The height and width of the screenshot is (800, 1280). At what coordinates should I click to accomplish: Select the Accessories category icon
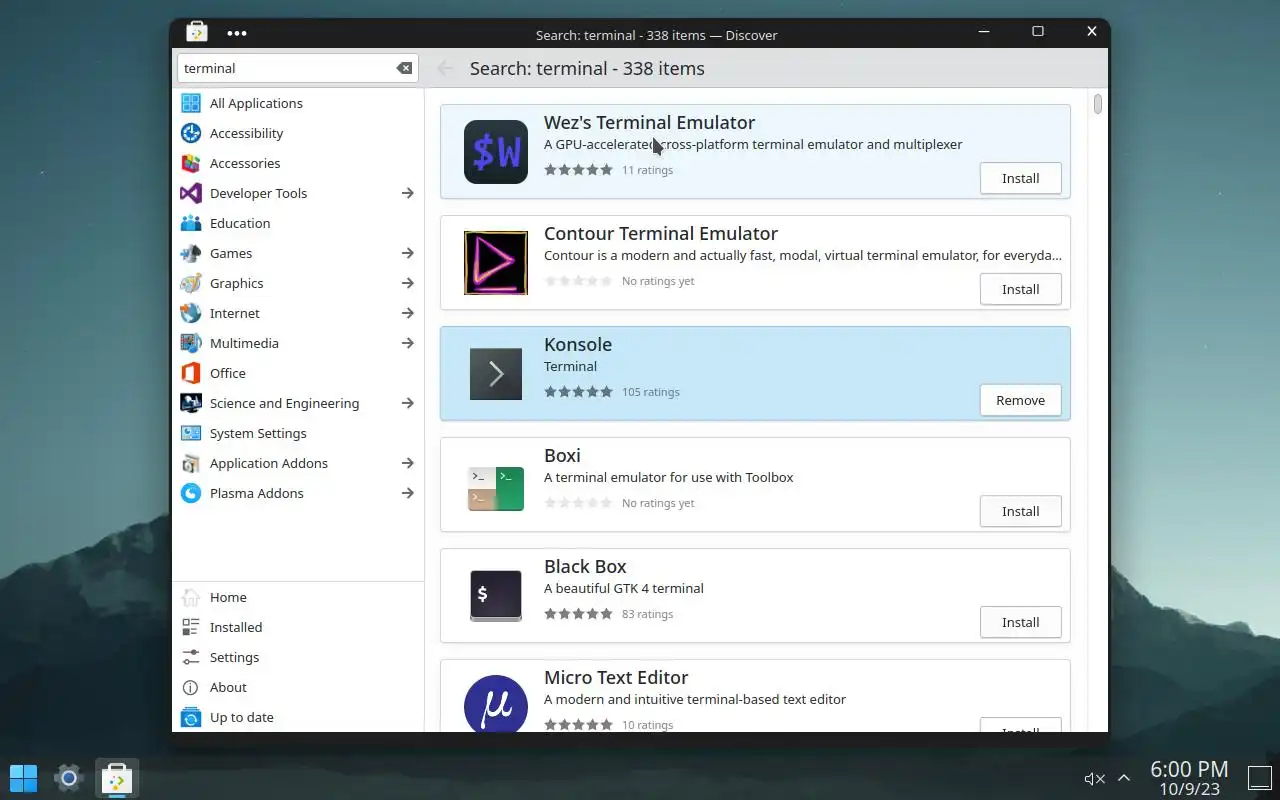click(191, 163)
